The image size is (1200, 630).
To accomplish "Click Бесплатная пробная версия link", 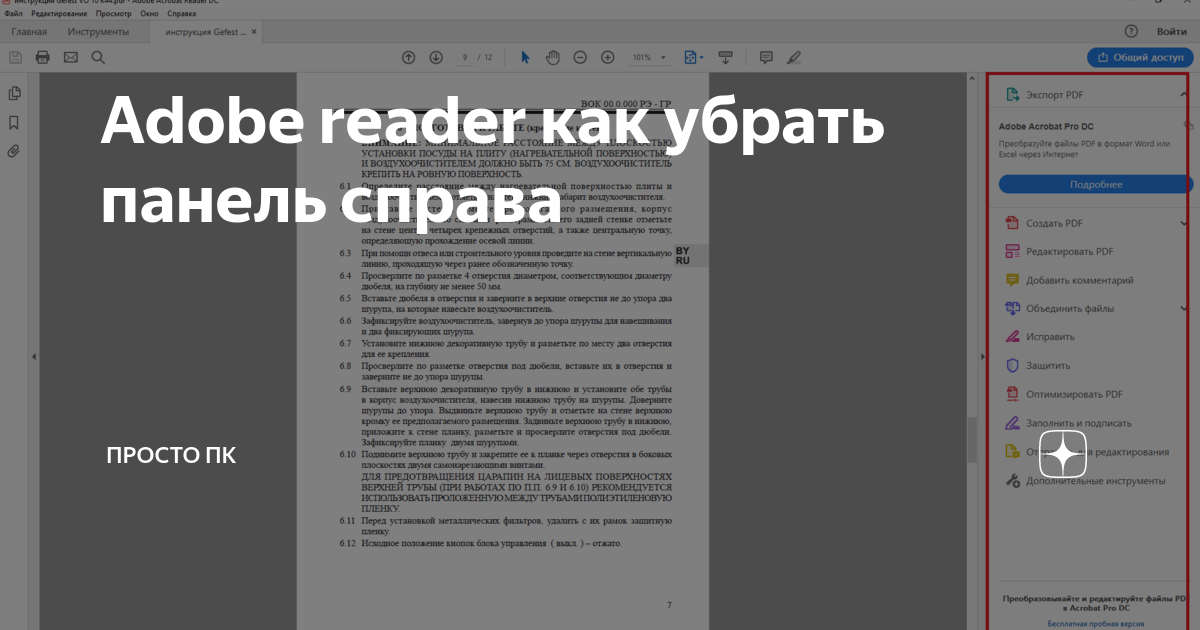I will [1096, 623].
